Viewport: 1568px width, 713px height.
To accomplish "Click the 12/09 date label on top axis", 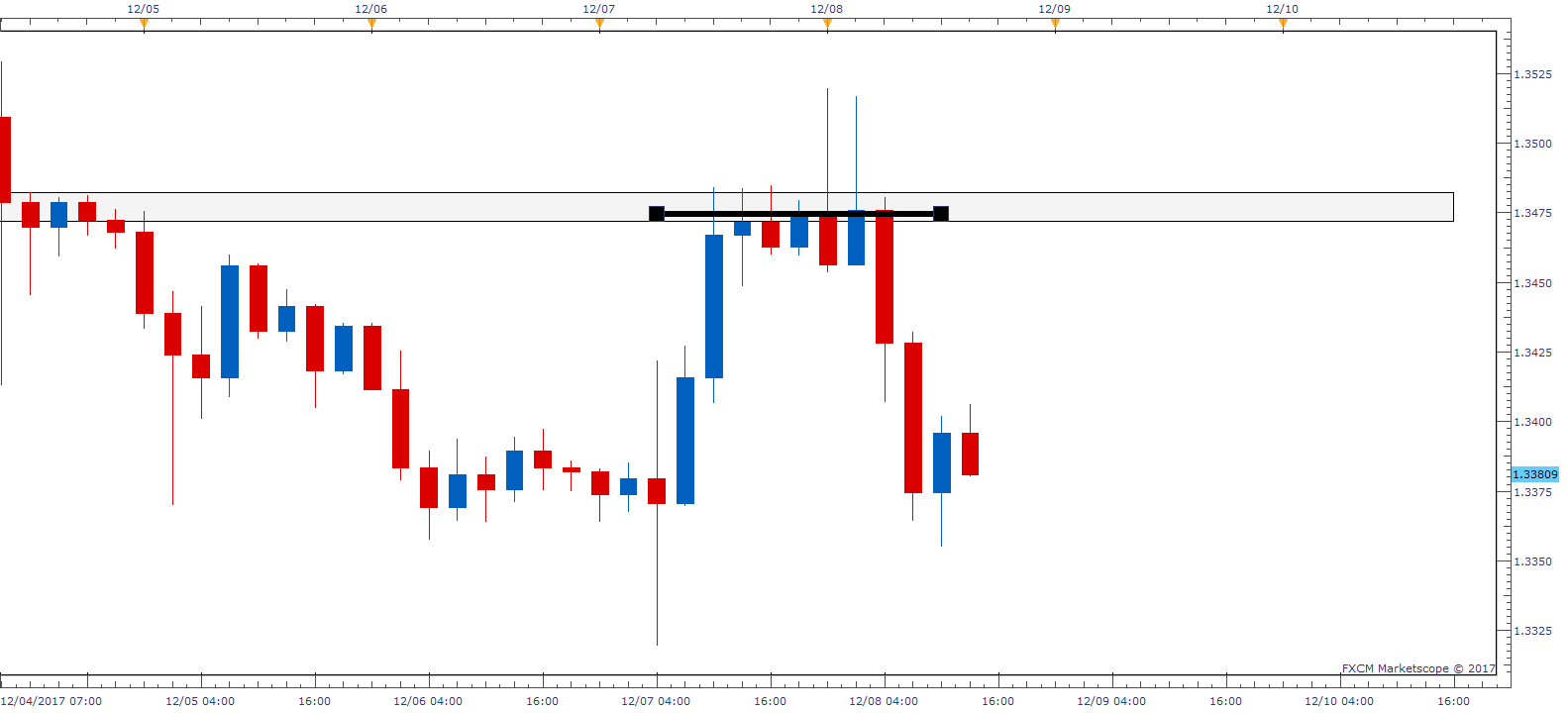I will pyautogui.click(x=1055, y=9).
